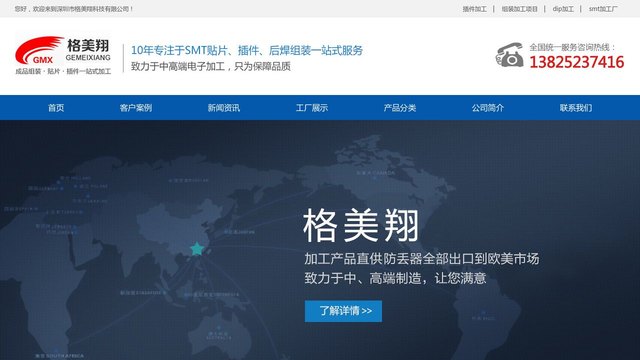640x360 pixels.
Task: Select 工厂展示 in the navigation bar
Action: point(312,108)
